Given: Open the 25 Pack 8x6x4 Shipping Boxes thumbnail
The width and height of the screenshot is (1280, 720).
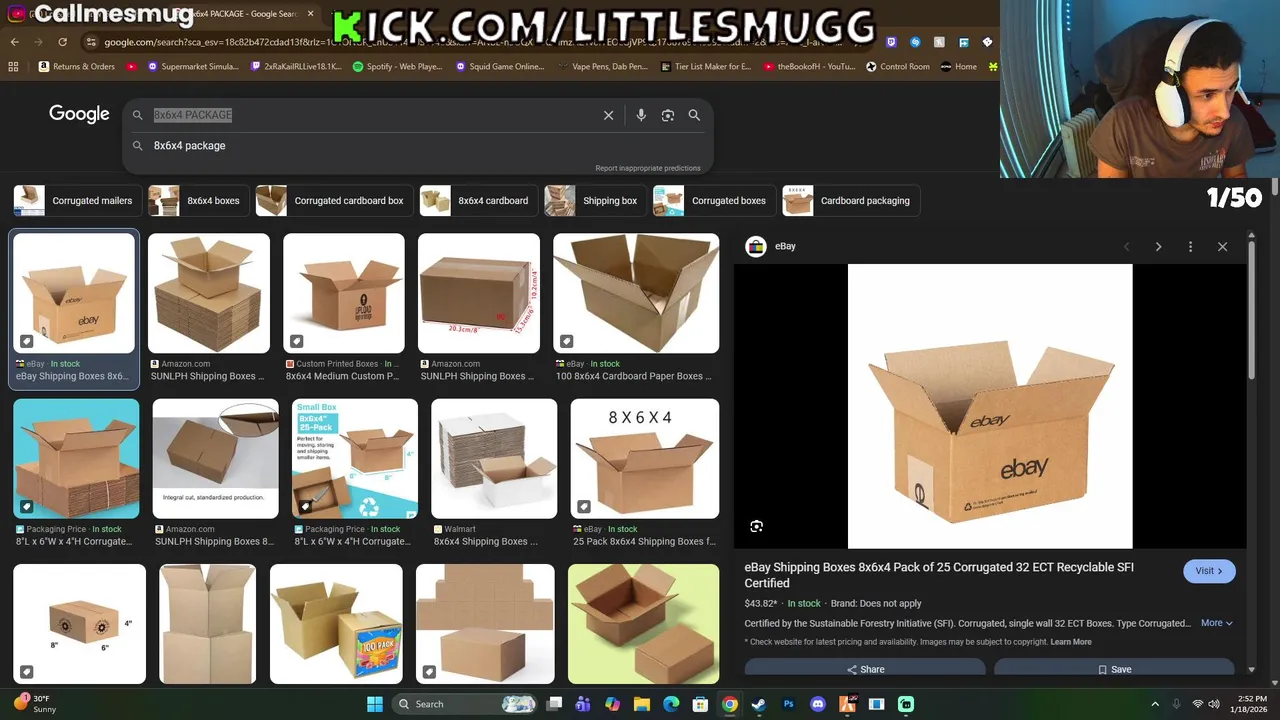Looking at the screenshot, I should click(644, 459).
